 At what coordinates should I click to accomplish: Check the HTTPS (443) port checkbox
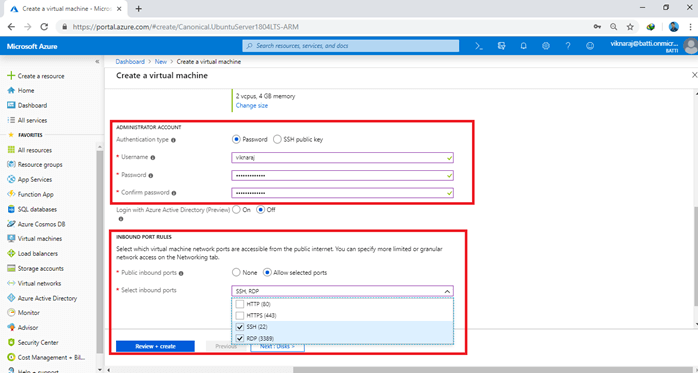pos(239,316)
